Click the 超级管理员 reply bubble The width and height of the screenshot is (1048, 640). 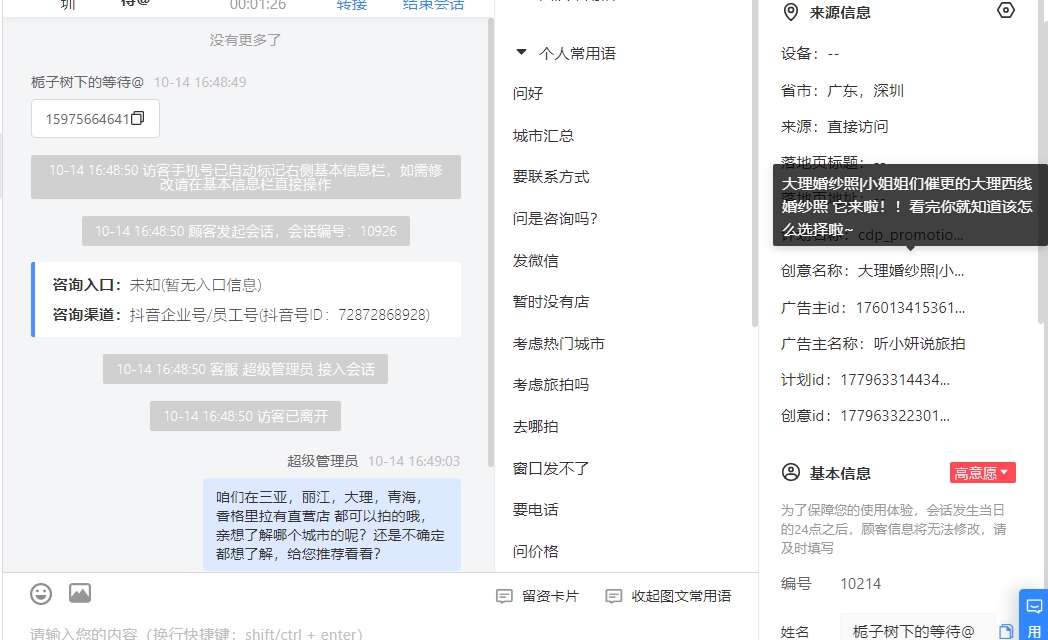(x=332, y=525)
